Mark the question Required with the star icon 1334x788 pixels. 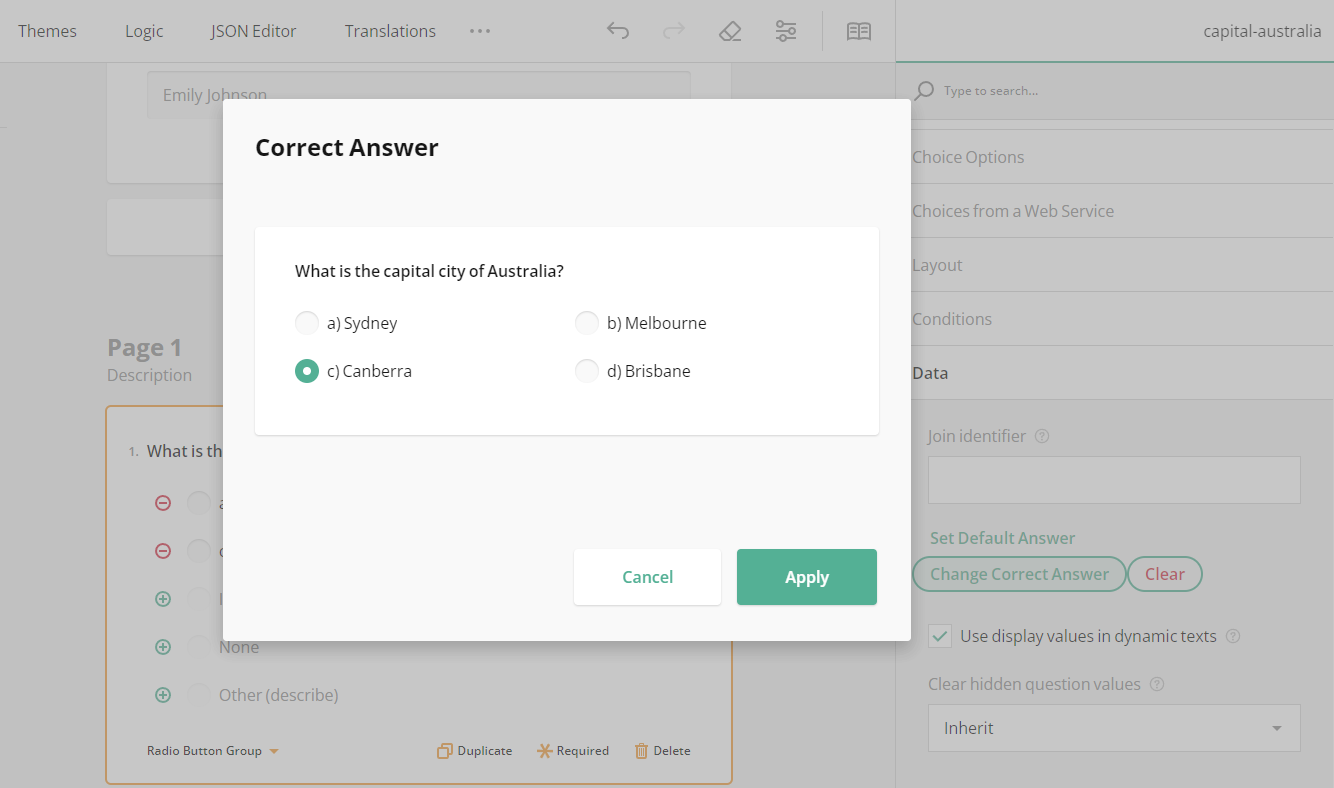click(x=573, y=750)
